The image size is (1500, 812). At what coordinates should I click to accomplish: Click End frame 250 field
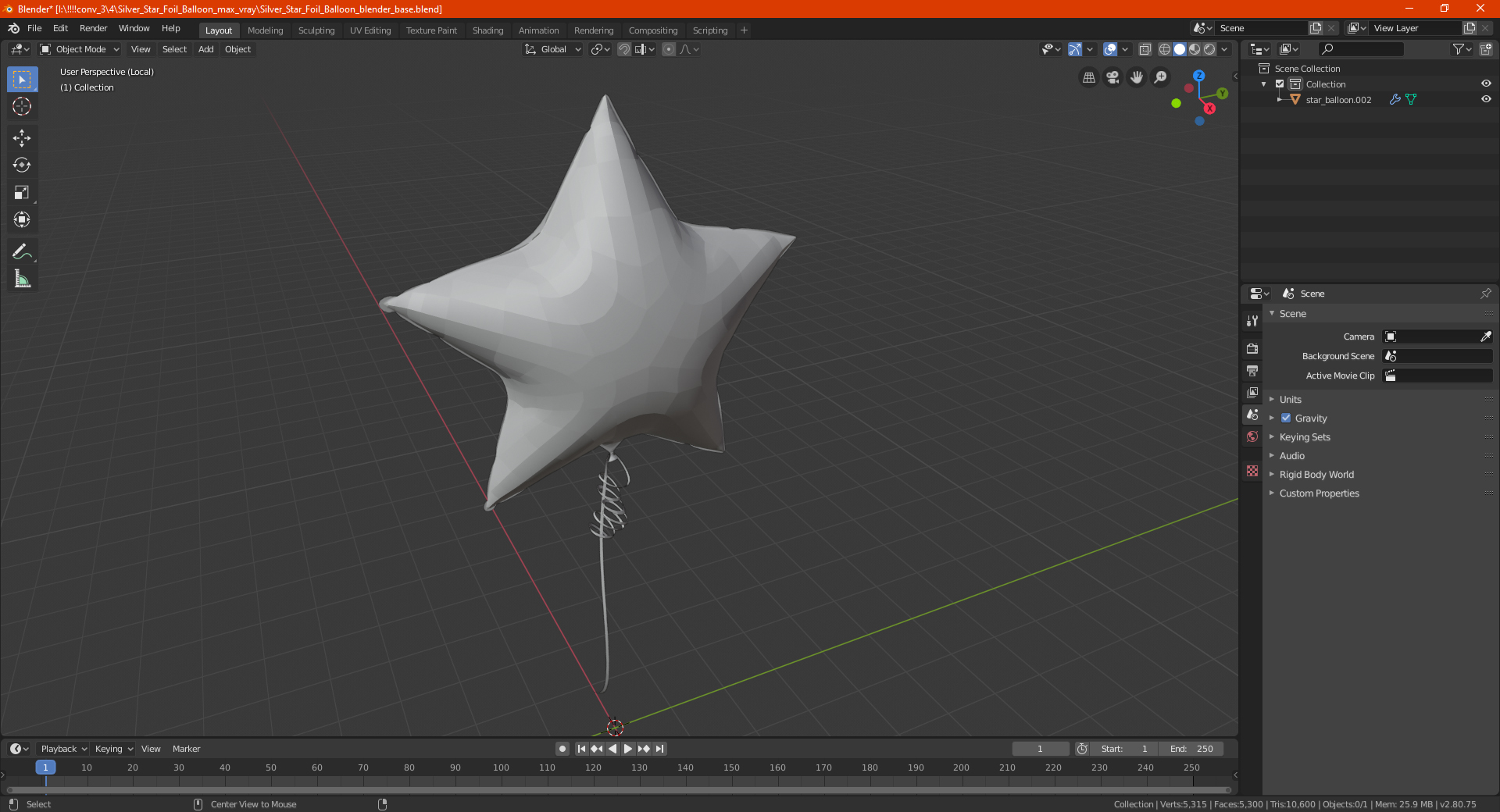1191,749
